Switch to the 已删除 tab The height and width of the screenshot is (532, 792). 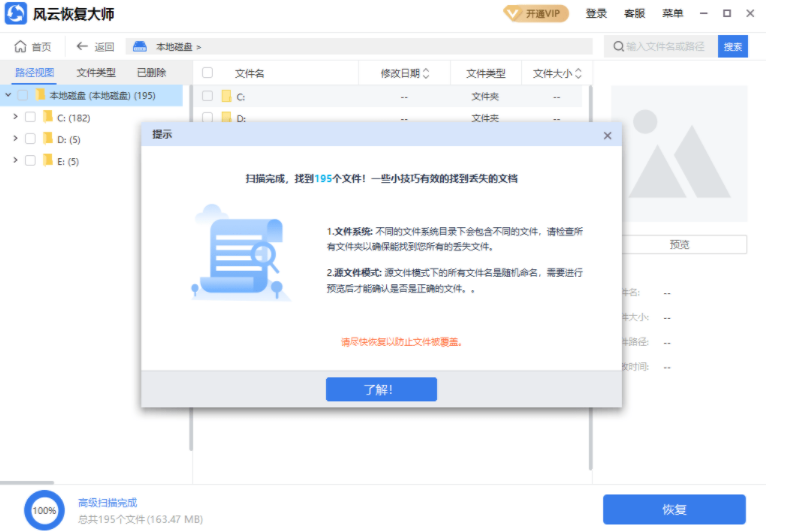(152, 73)
